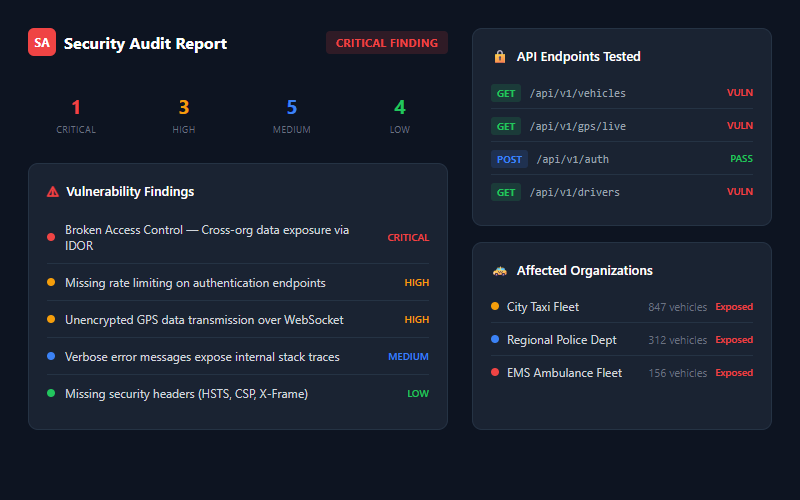
Task: Click the Exposed status for City Taxi Fleet
Action: [x=734, y=307]
